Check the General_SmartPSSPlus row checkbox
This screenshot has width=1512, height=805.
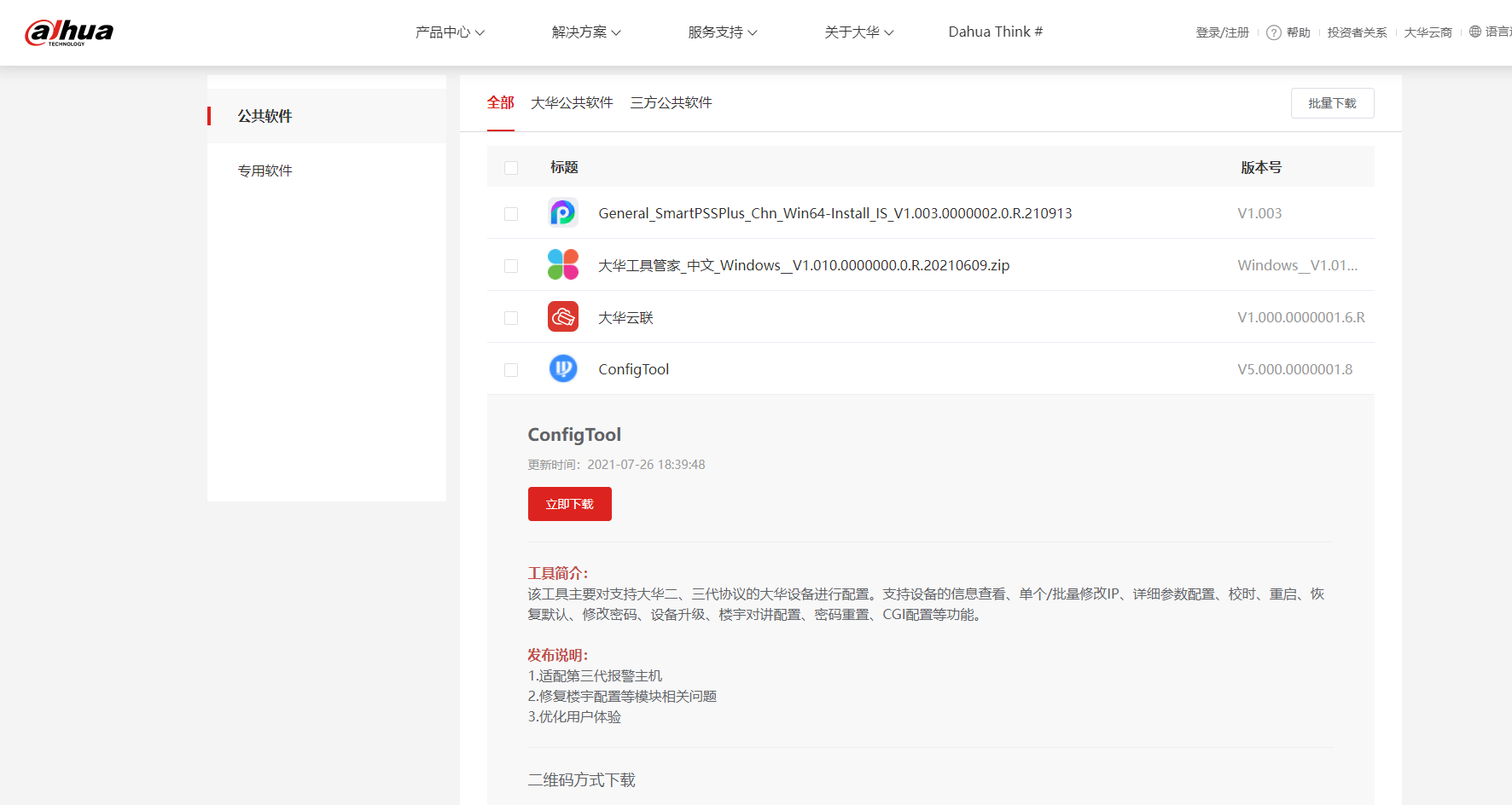click(511, 214)
